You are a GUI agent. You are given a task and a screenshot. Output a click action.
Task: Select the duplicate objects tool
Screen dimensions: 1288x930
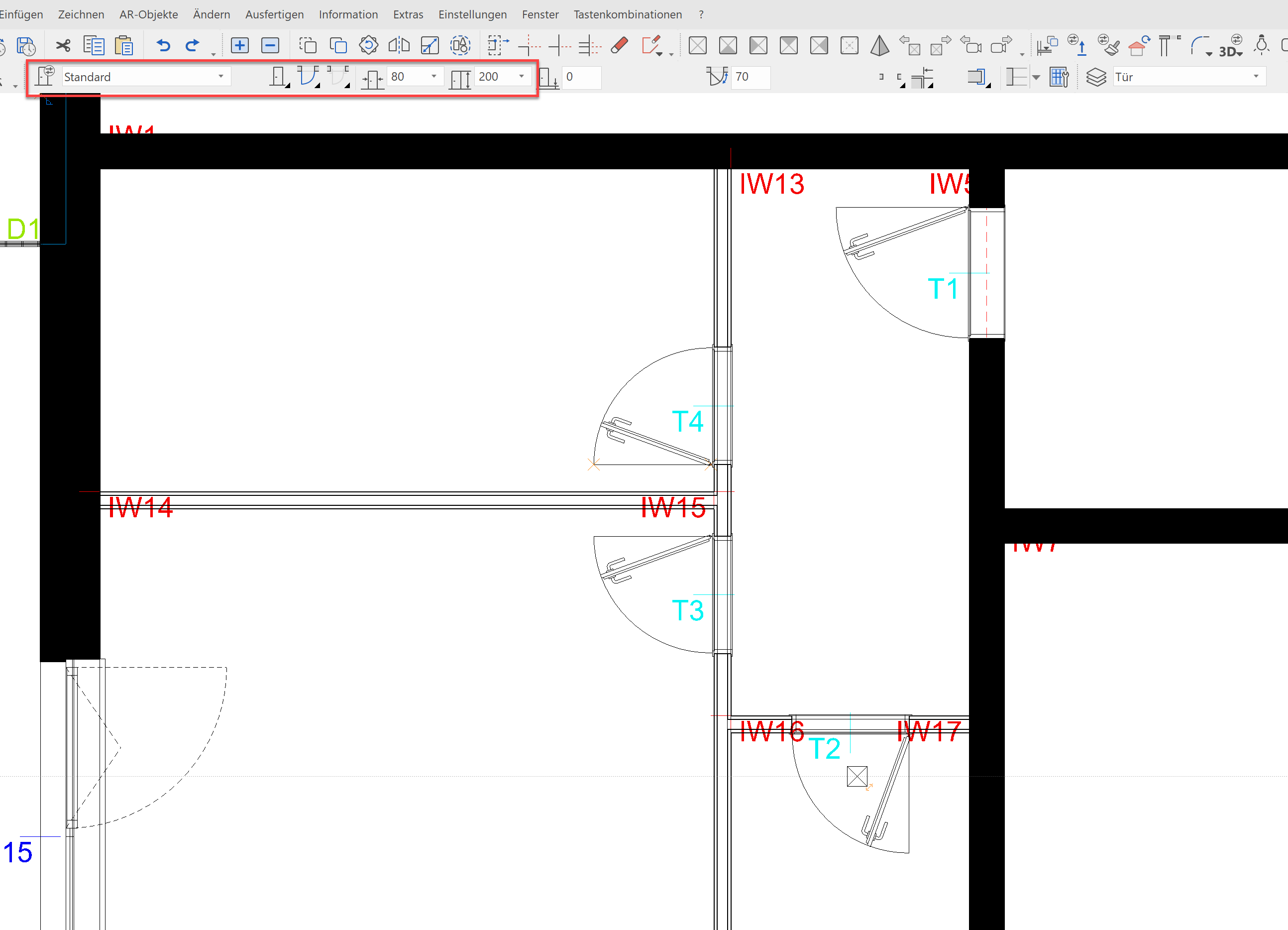pos(338,45)
